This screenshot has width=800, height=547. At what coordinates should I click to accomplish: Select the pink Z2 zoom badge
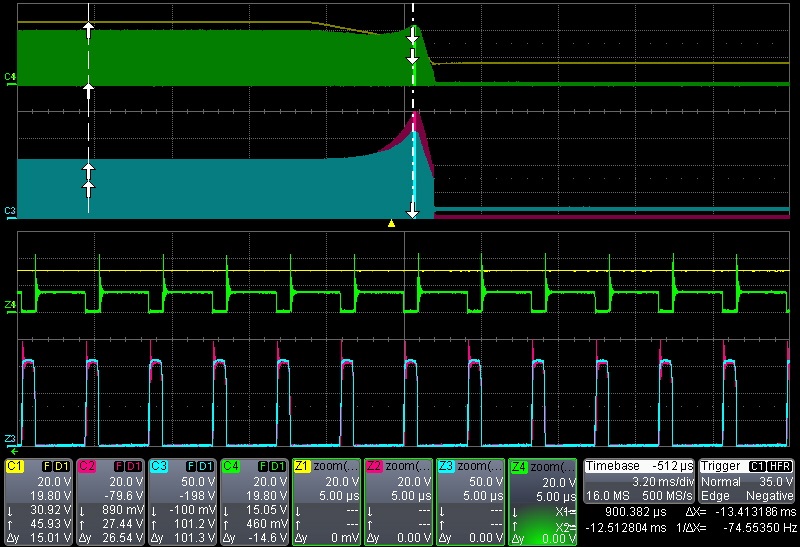tap(374, 466)
